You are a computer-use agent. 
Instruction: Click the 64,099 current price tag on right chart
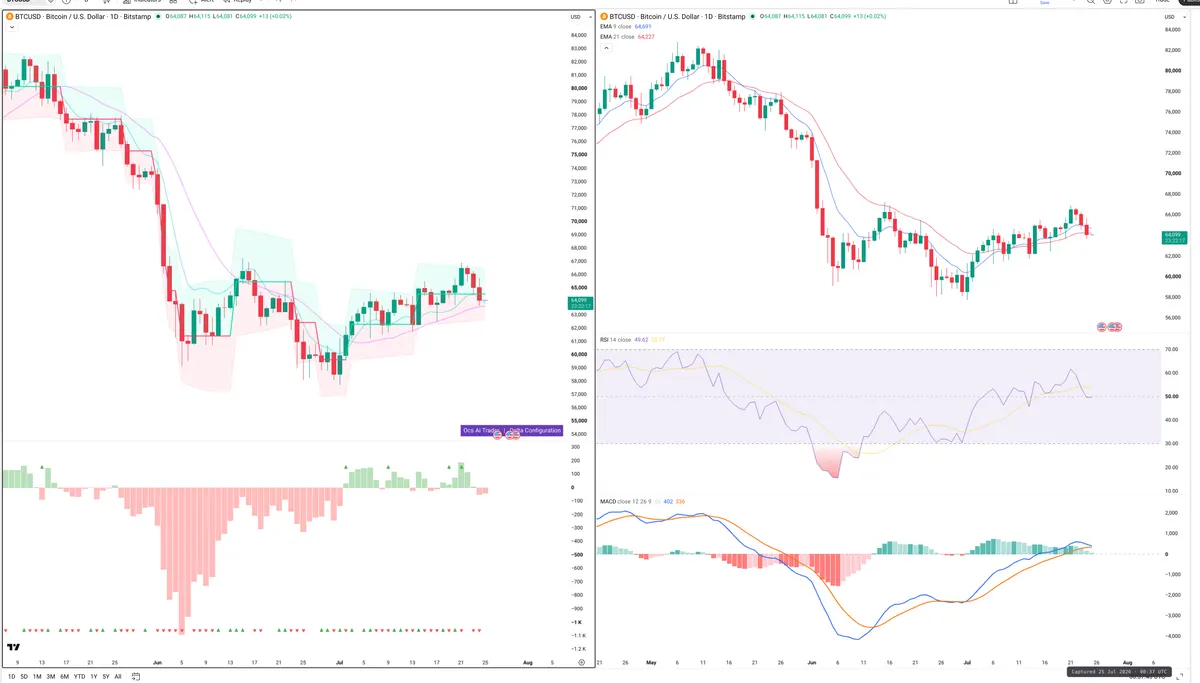[1175, 238]
